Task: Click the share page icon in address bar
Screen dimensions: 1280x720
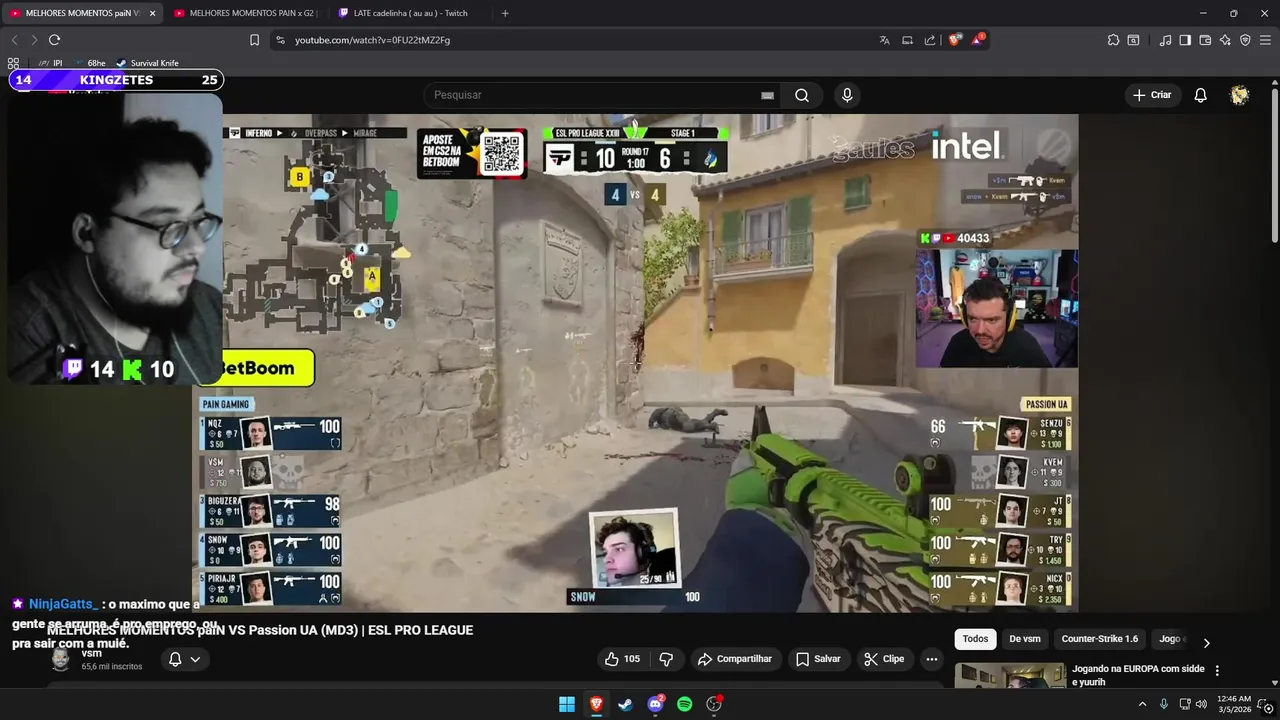Action: click(930, 40)
